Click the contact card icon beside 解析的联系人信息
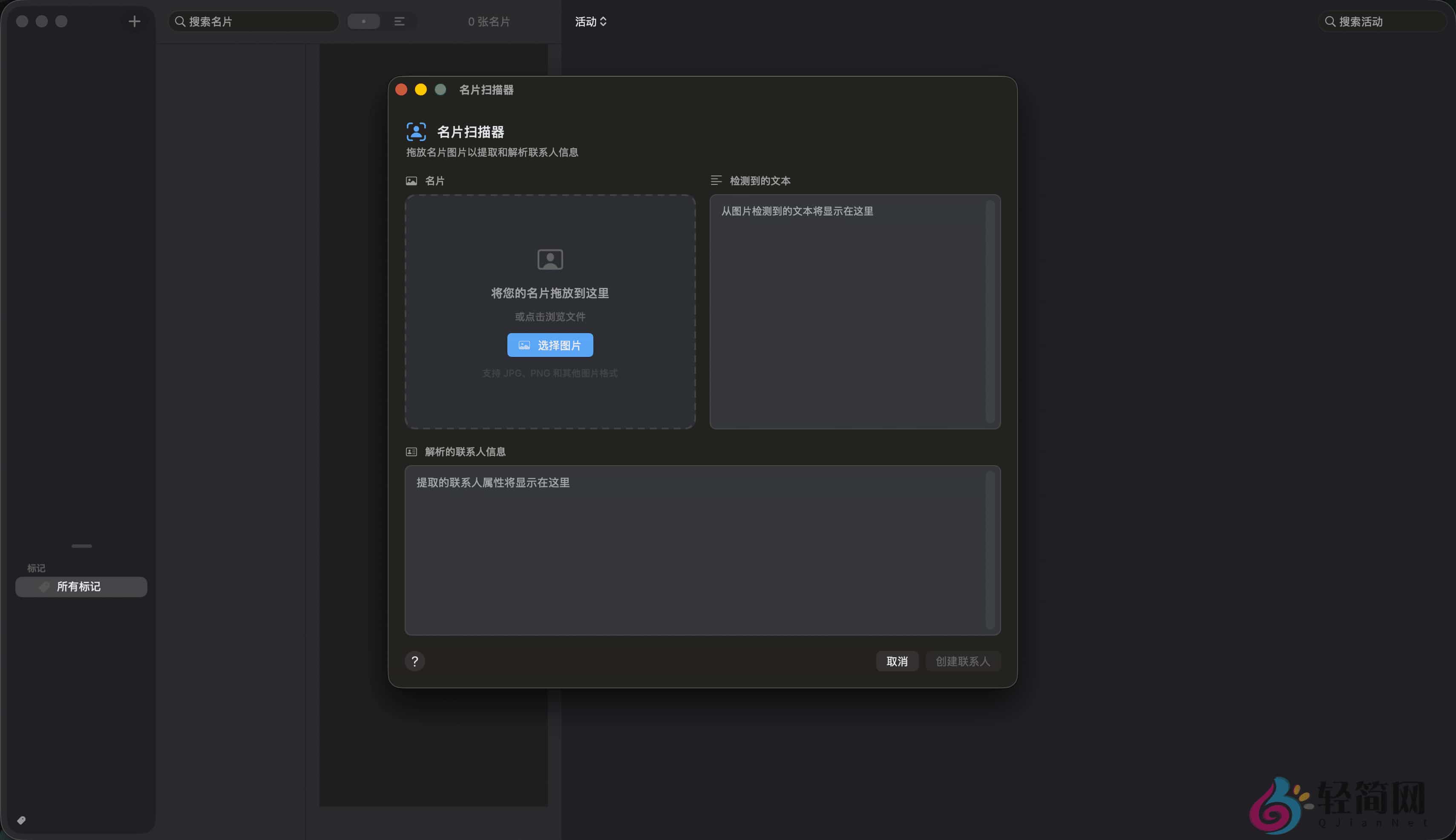Image resolution: width=1456 pixels, height=840 pixels. click(x=412, y=451)
